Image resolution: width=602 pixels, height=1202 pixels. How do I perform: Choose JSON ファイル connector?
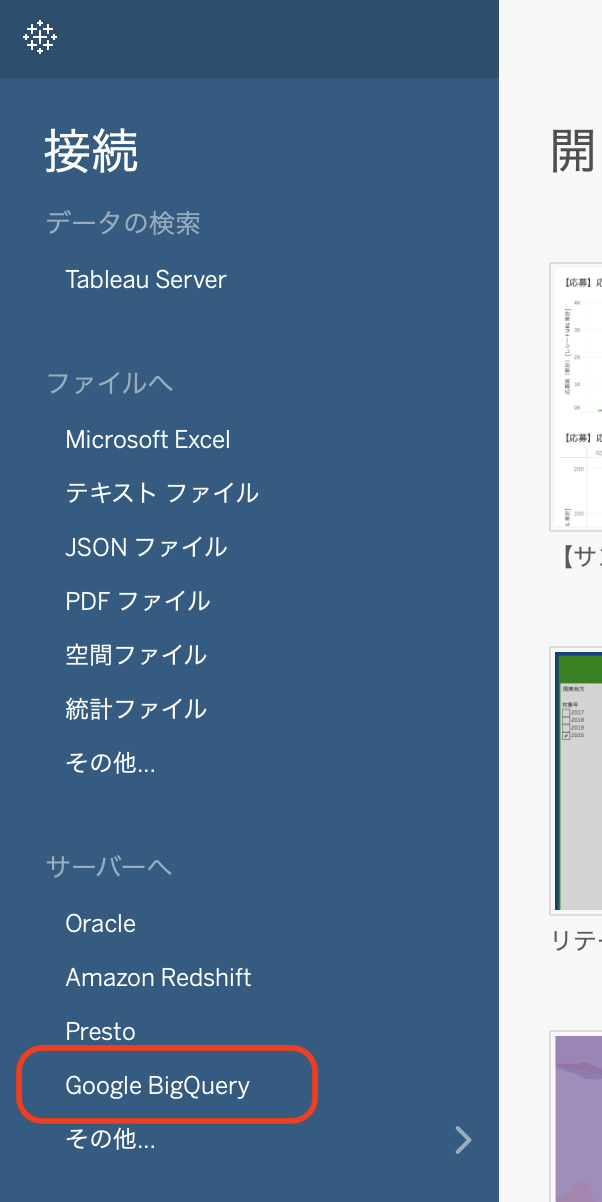[x=146, y=547]
